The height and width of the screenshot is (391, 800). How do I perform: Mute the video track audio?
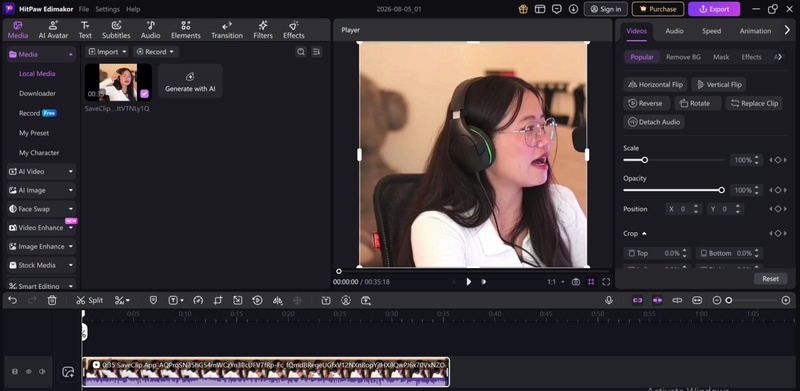[x=42, y=372]
